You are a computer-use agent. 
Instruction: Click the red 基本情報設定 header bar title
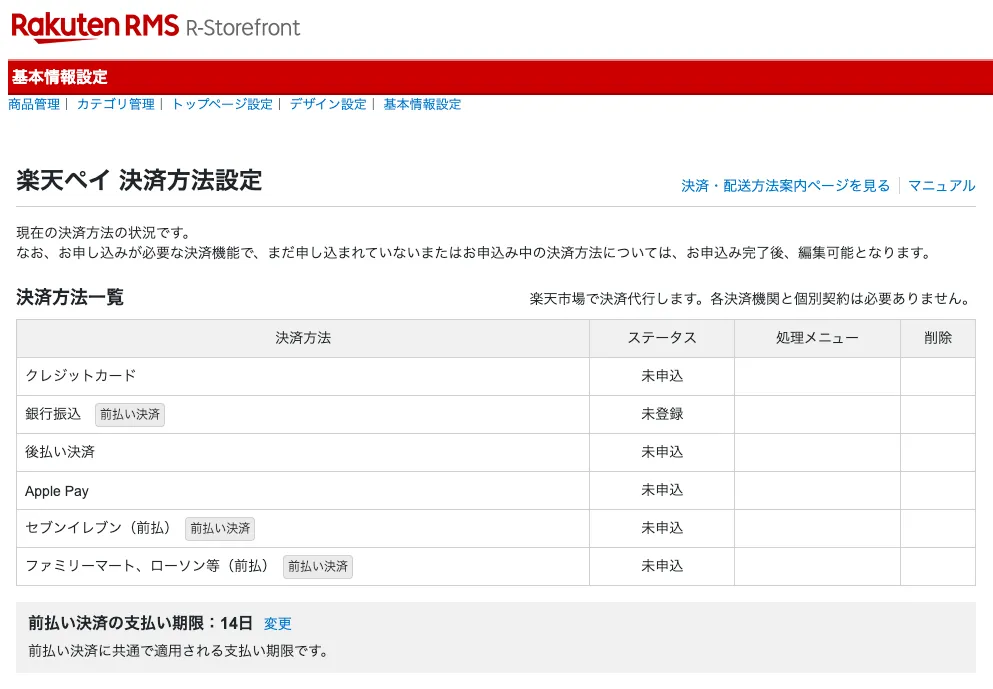[x=60, y=77]
